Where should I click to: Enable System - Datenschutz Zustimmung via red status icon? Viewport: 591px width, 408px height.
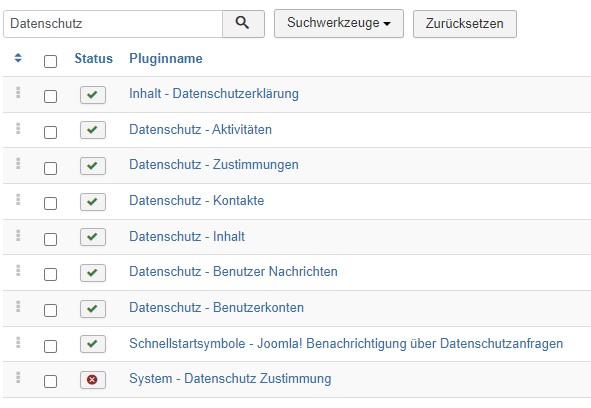click(93, 380)
